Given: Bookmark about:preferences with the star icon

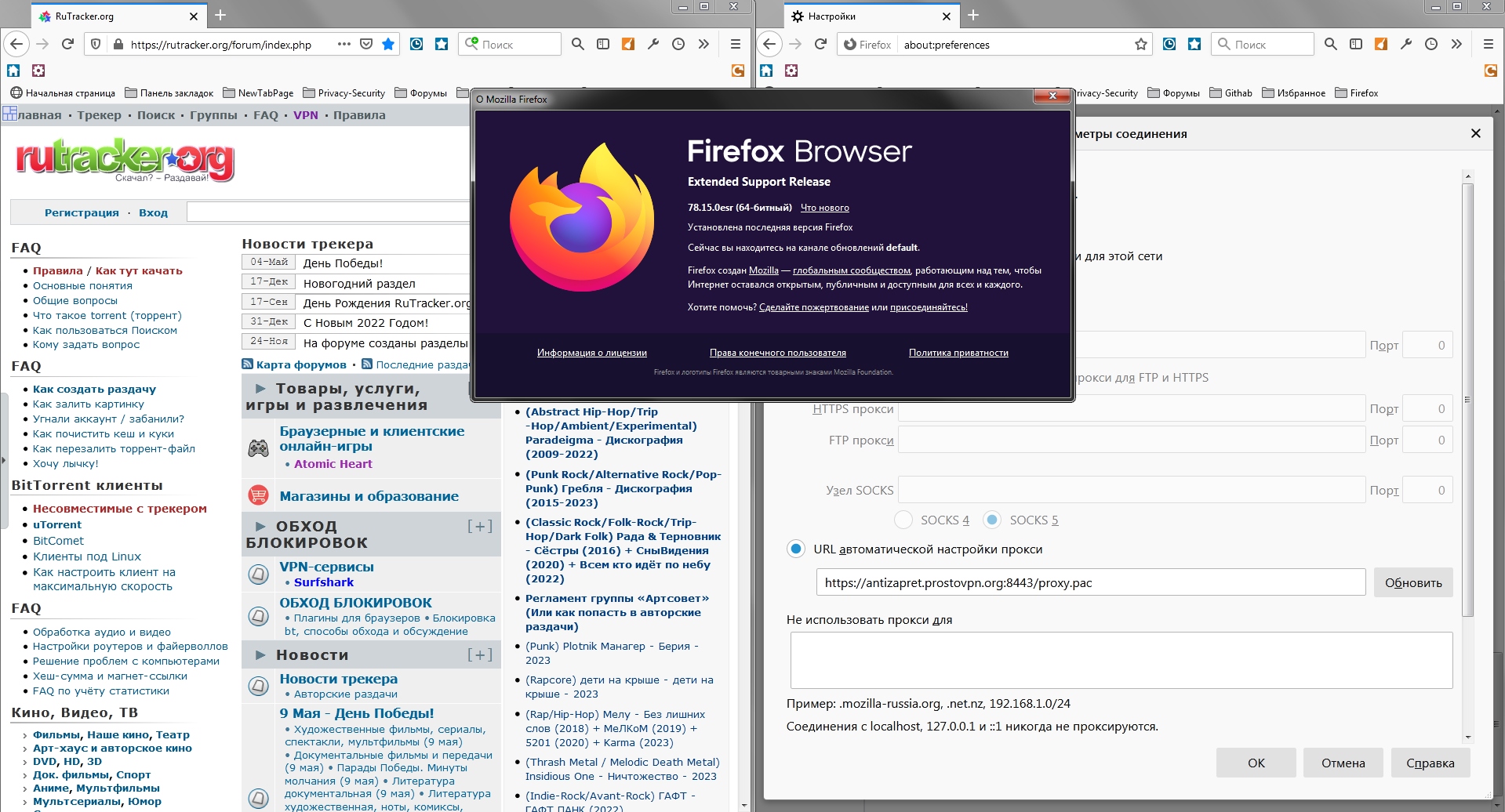Looking at the screenshot, I should click(1141, 45).
